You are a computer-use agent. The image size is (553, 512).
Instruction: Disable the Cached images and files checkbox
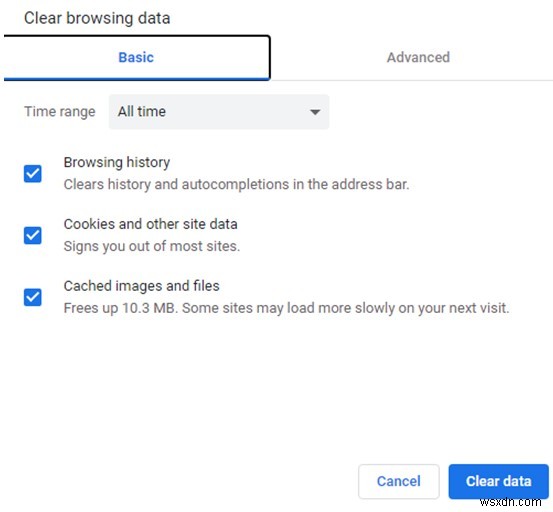pos(33,297)
